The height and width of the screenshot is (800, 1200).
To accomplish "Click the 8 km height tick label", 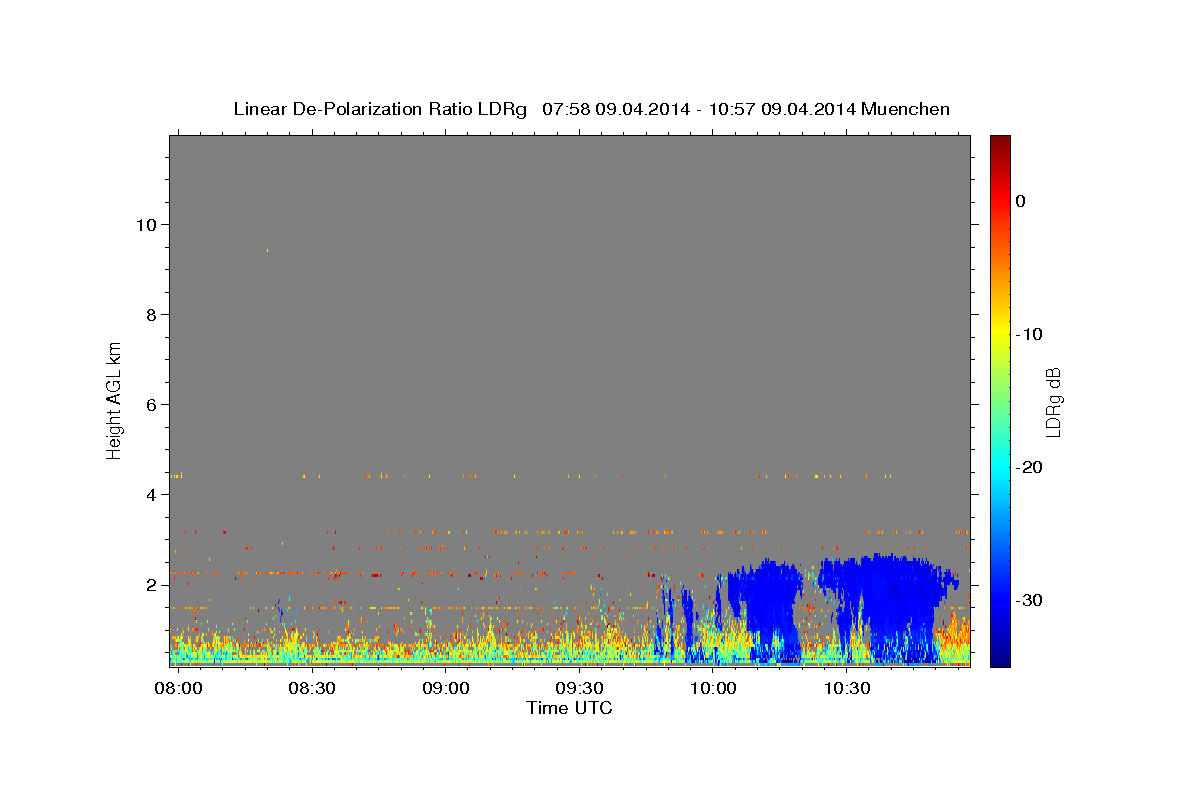I will pyautogui.click(x=149, y=314).
